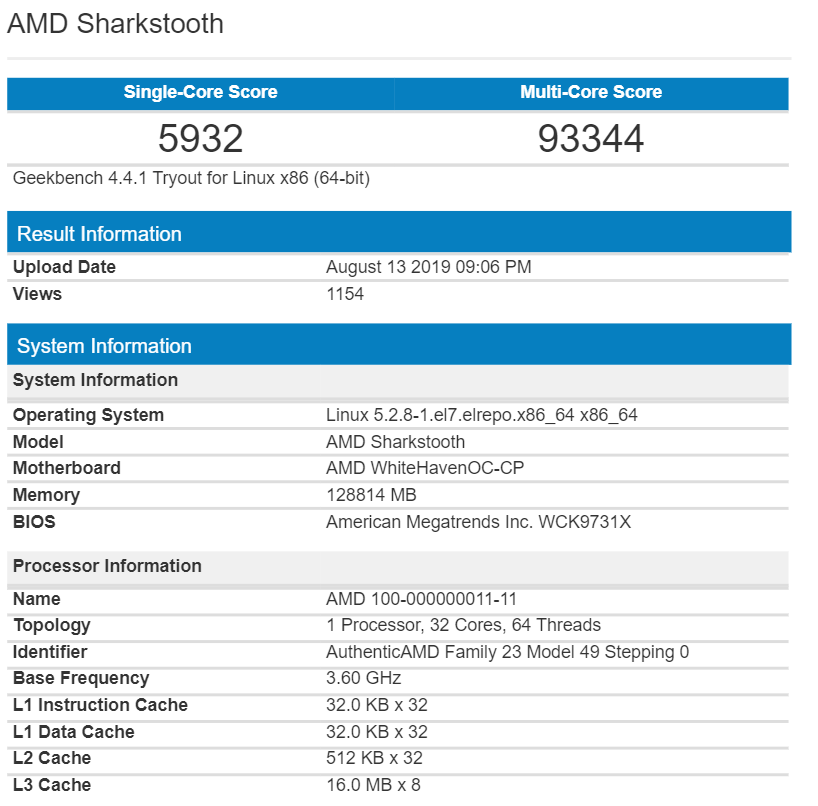Select the Single-Core Score header
818x806 pixels.
[x=200, y=92]
